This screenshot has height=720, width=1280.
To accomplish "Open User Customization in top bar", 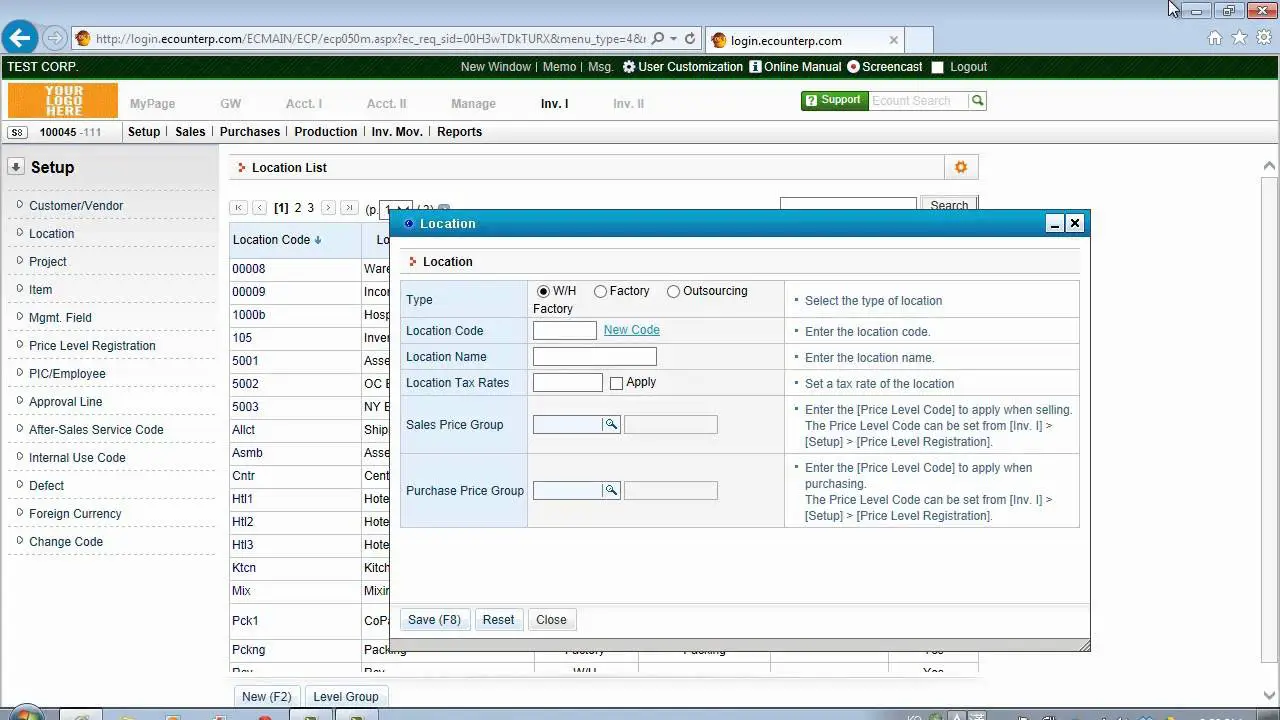I will pyautogui.click(x=682, y=67).
